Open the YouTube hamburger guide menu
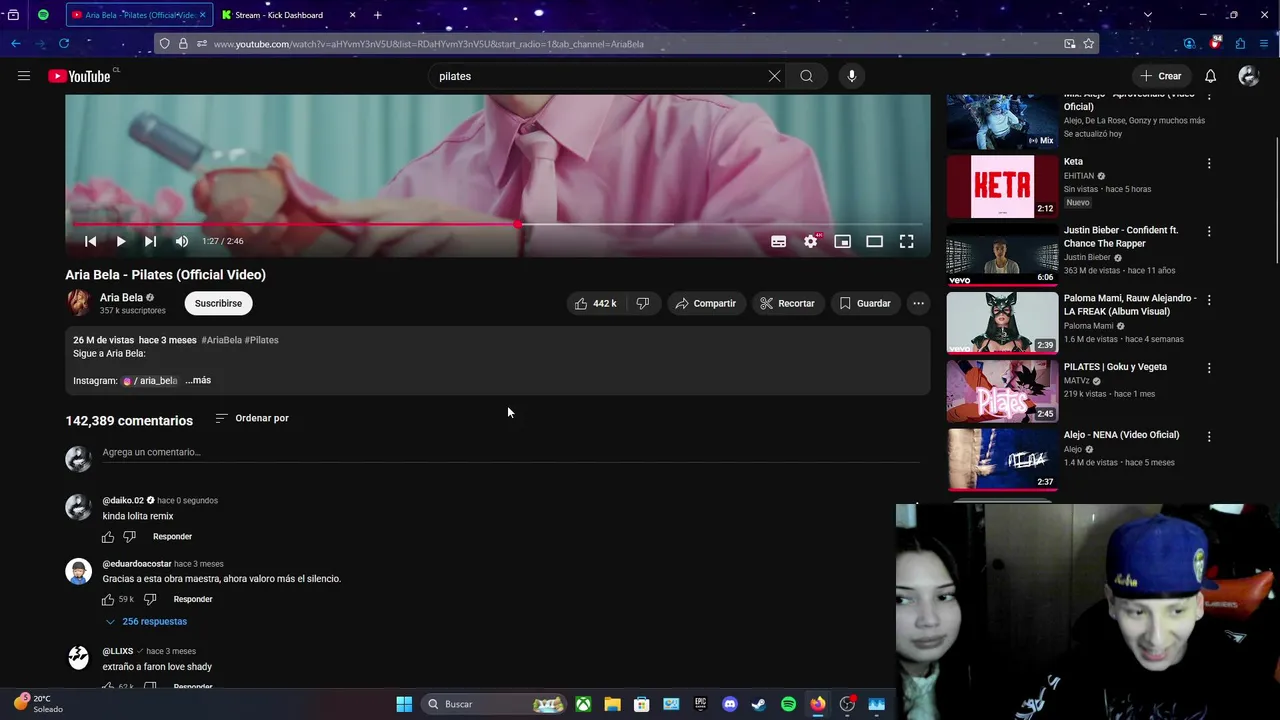The image size is (1280, 720). [24, 76]
